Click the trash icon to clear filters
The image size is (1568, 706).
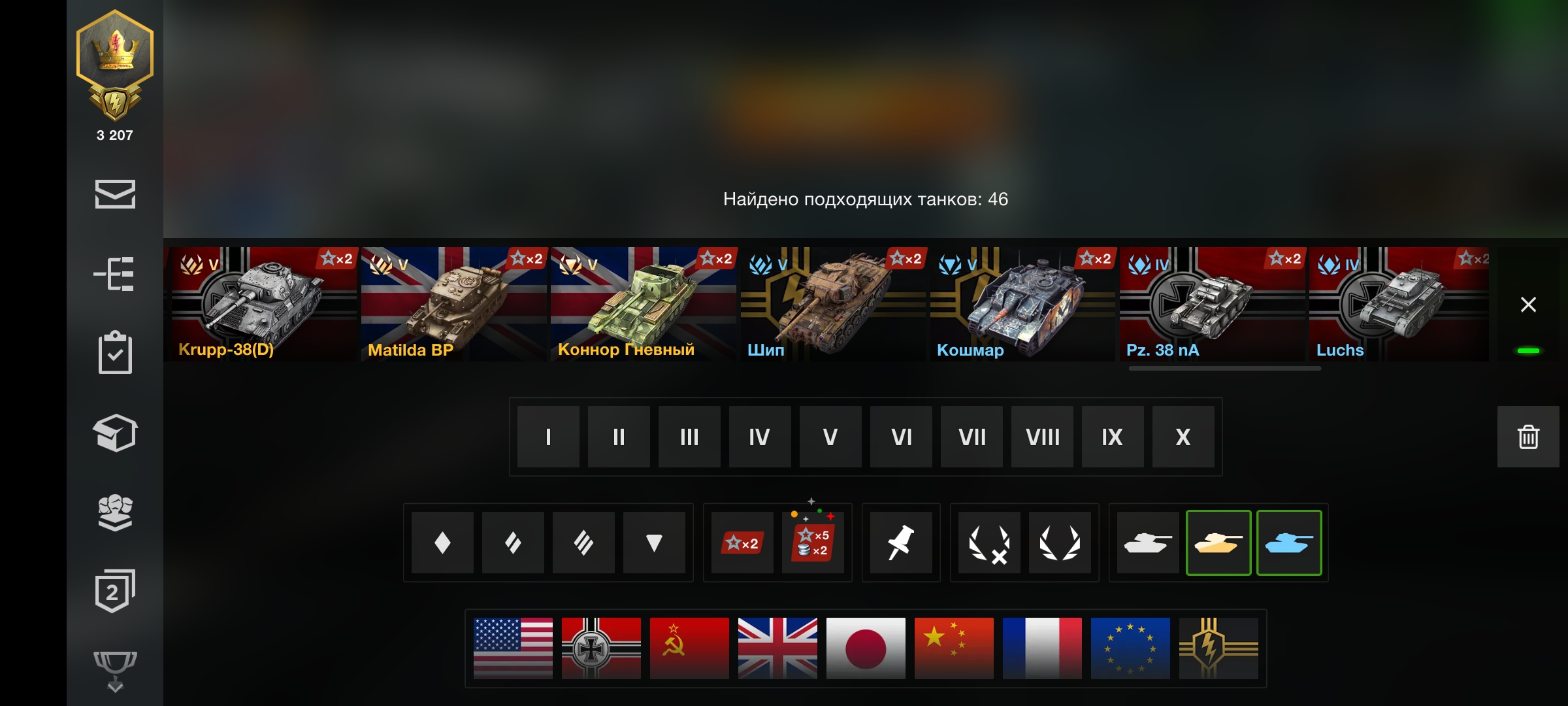pyautogui.click(x=1528, y=437)
